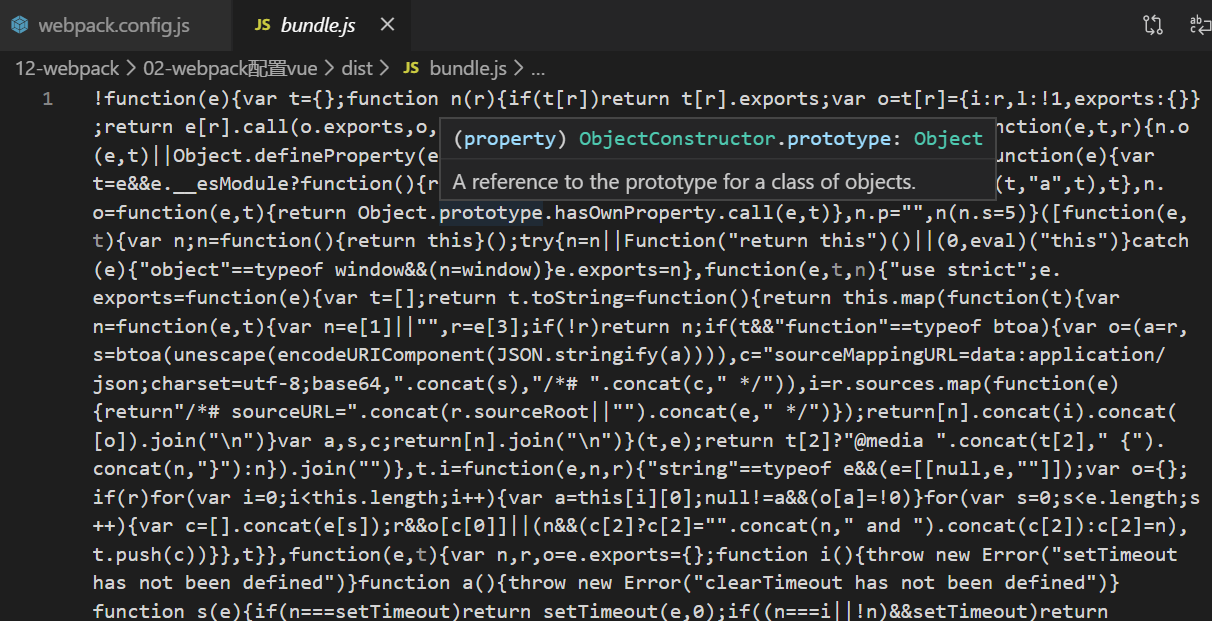Open the bundle.js breadcrumb item
Image resolution: width=1212 pixels, height=621 pixels.
coord(468,69)
